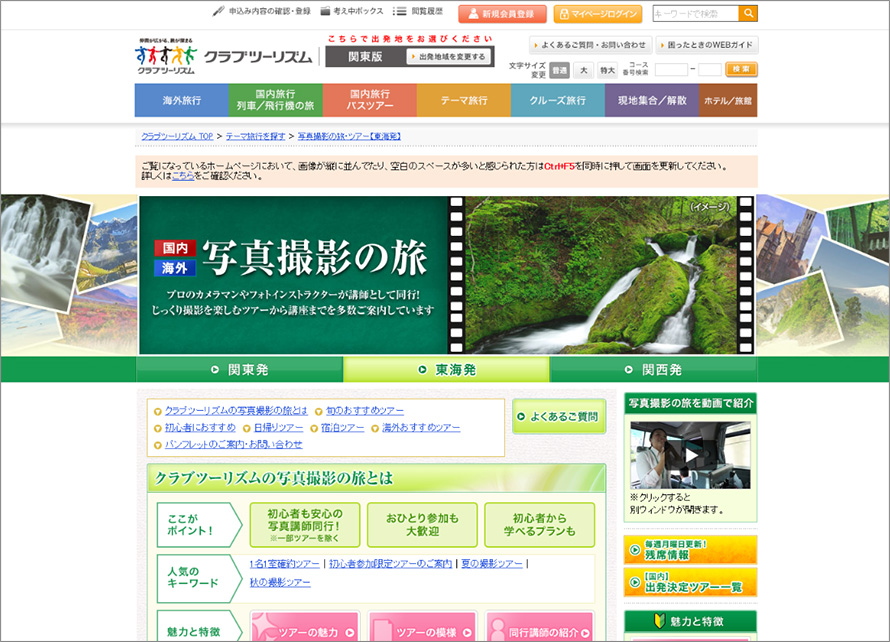Click the orange search magnifier icon
890x642 pixels.
748,13
